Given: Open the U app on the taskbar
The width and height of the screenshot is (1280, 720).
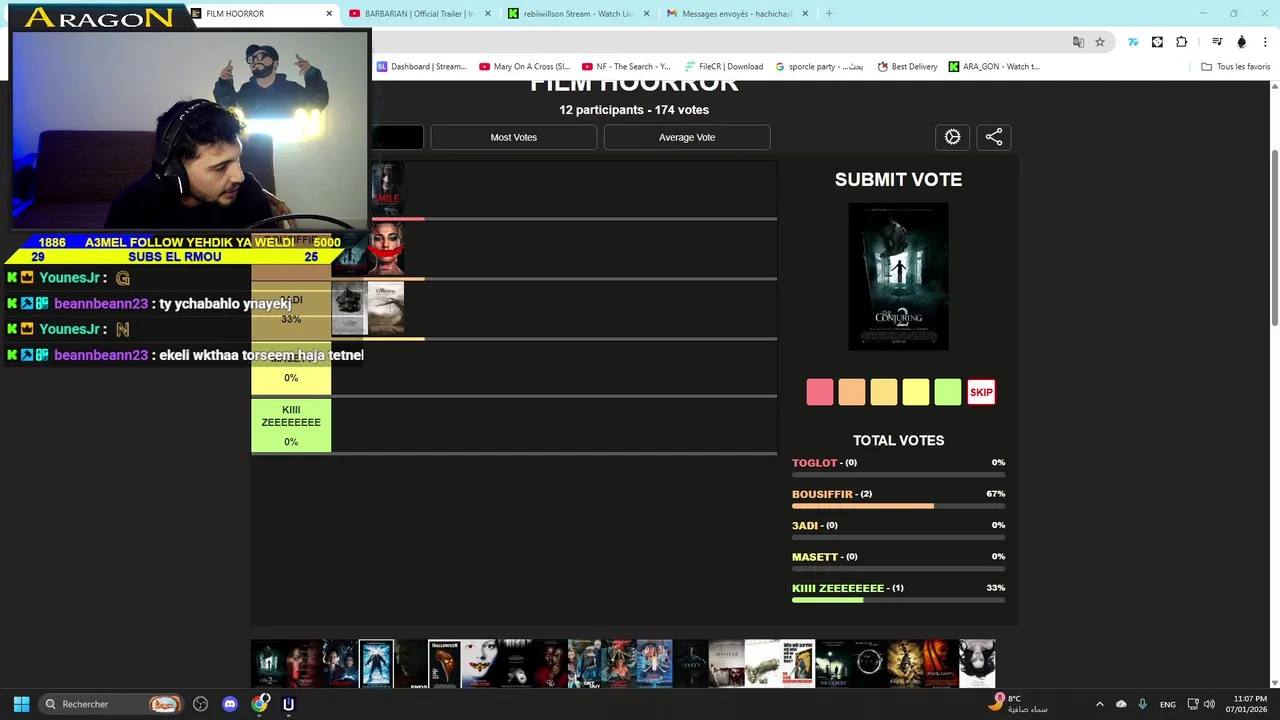Looking at the screenshot, I should coord(289,704).
